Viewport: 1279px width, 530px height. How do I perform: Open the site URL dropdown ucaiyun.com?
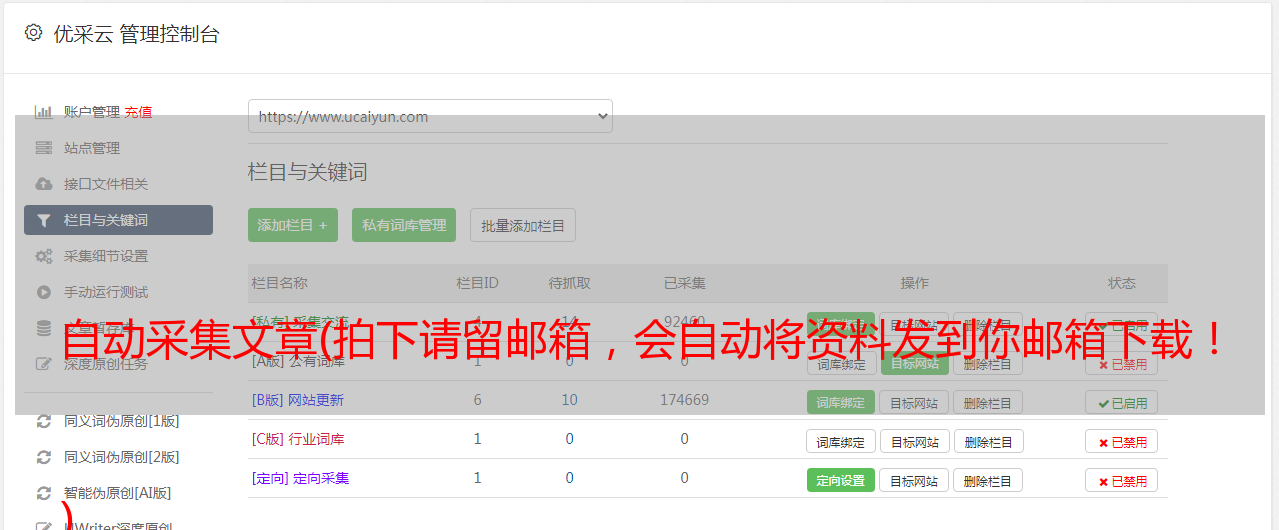coord(430,116)
